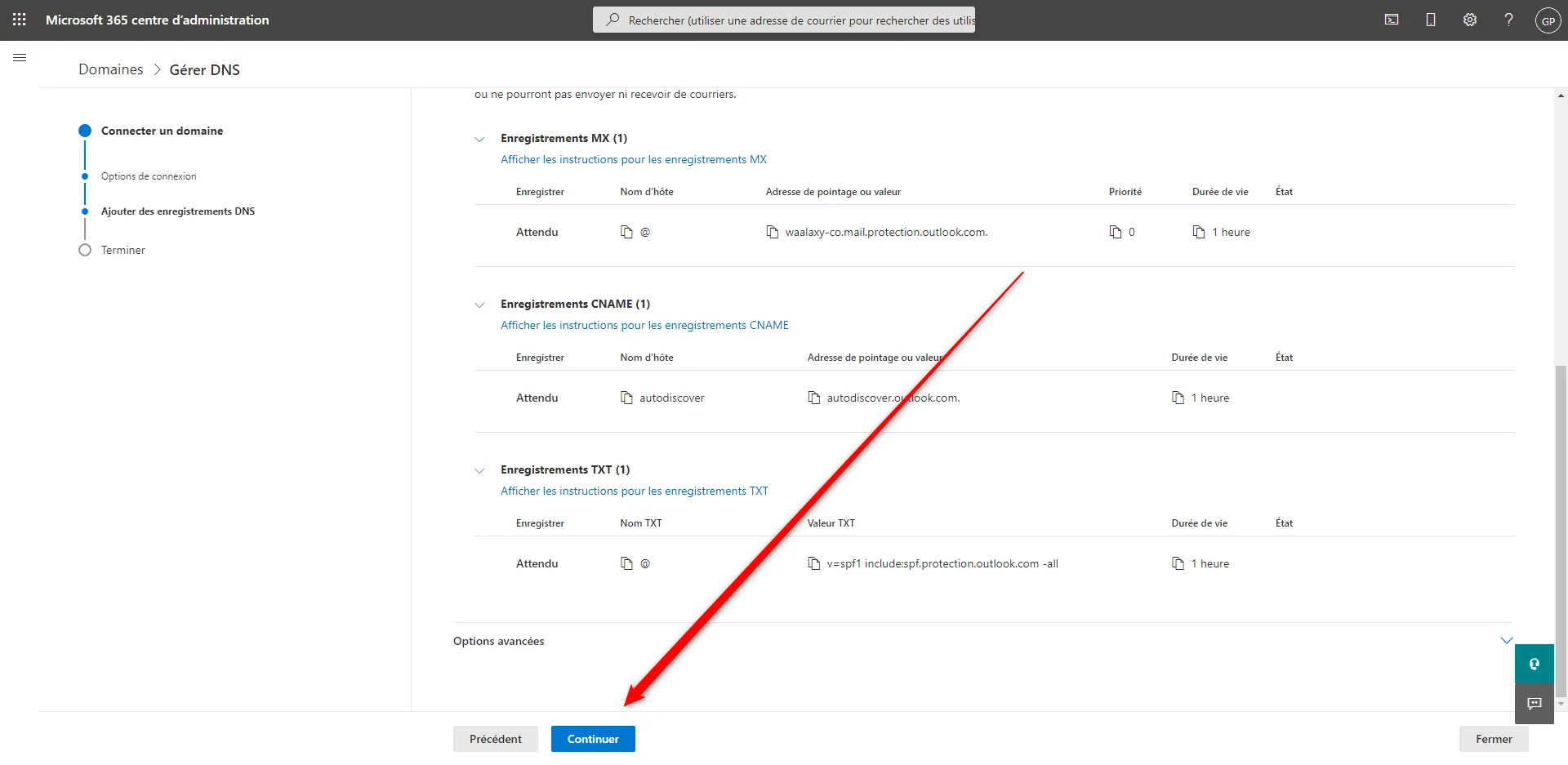
Task: Collapse the Enregistrements TXT section
Action: tap(479, 470)
